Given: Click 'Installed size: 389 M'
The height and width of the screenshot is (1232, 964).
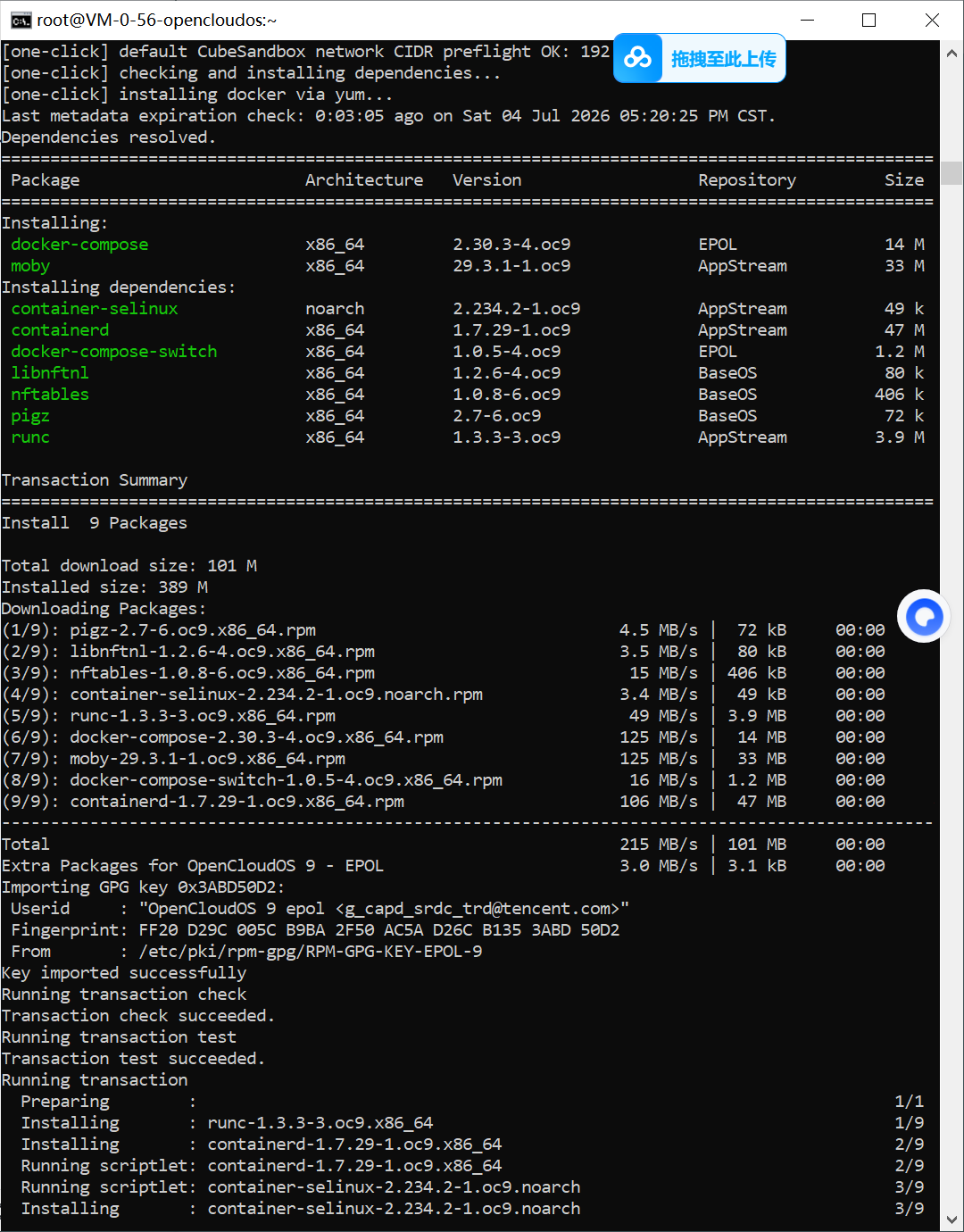Looking at the screenshot, I should [104, 587].
